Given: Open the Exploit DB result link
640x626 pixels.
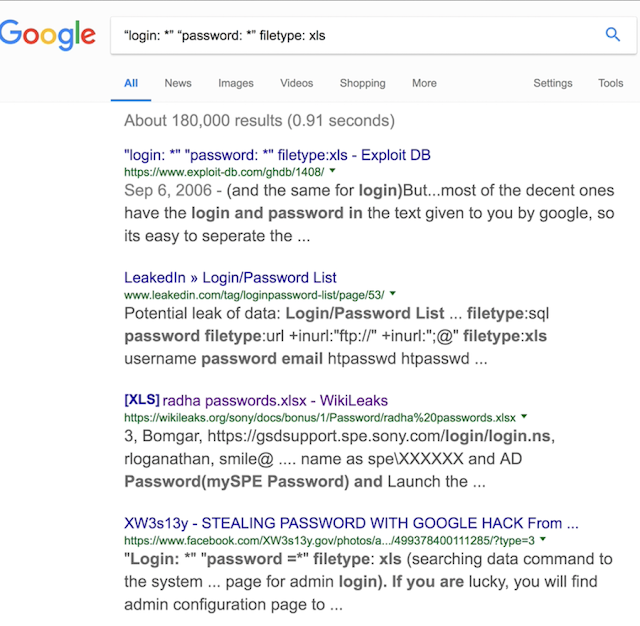Looking at the screenshot, I should (277, 155).
